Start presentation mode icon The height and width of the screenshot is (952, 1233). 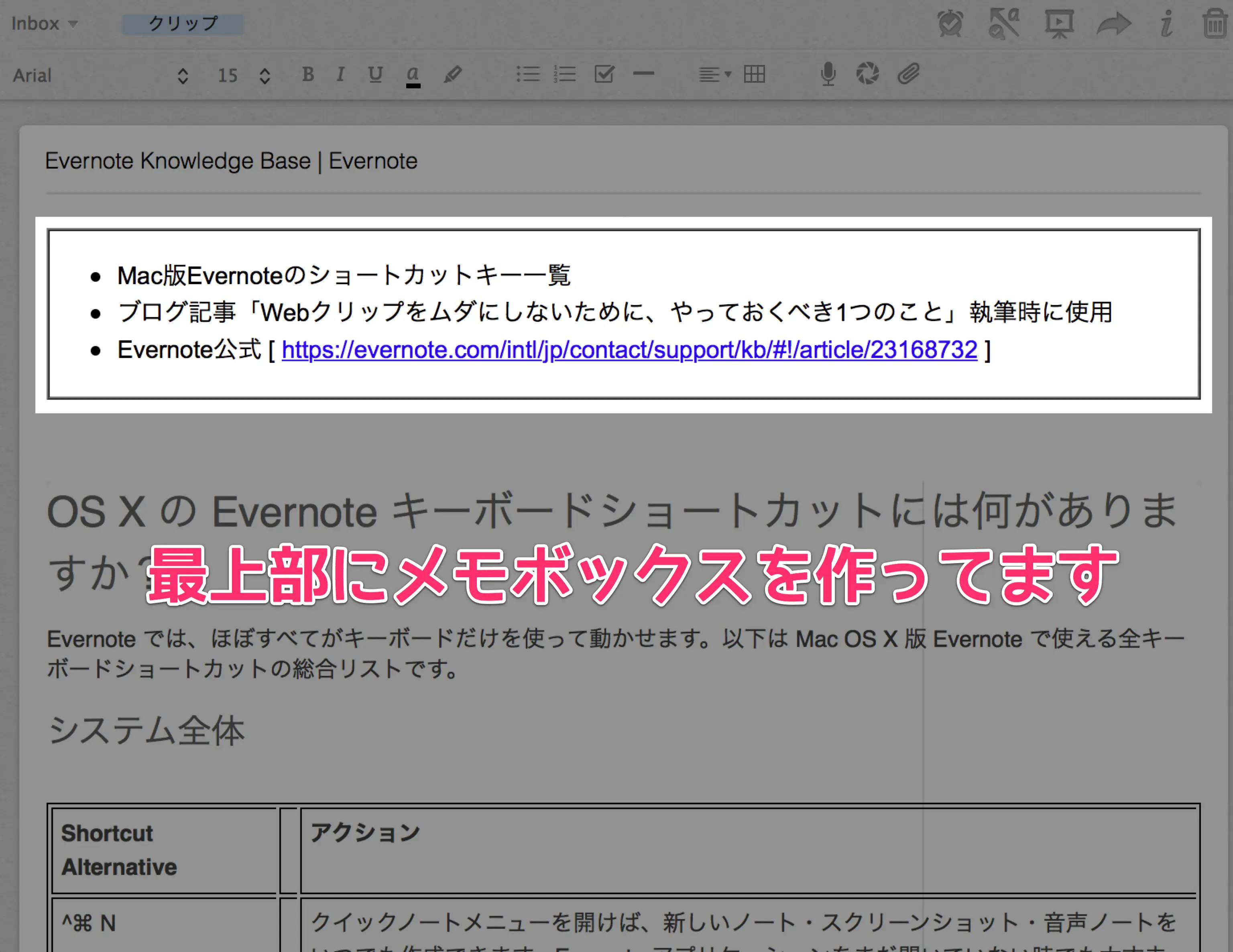click(x=1058, y=24)
